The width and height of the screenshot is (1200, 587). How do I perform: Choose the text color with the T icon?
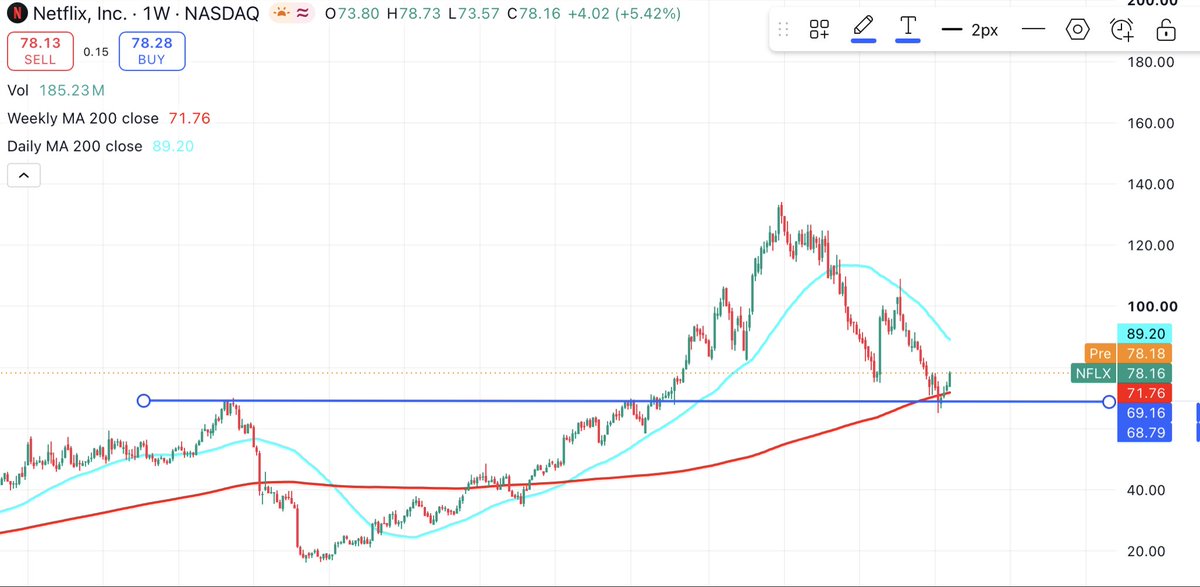coord(908,29)
